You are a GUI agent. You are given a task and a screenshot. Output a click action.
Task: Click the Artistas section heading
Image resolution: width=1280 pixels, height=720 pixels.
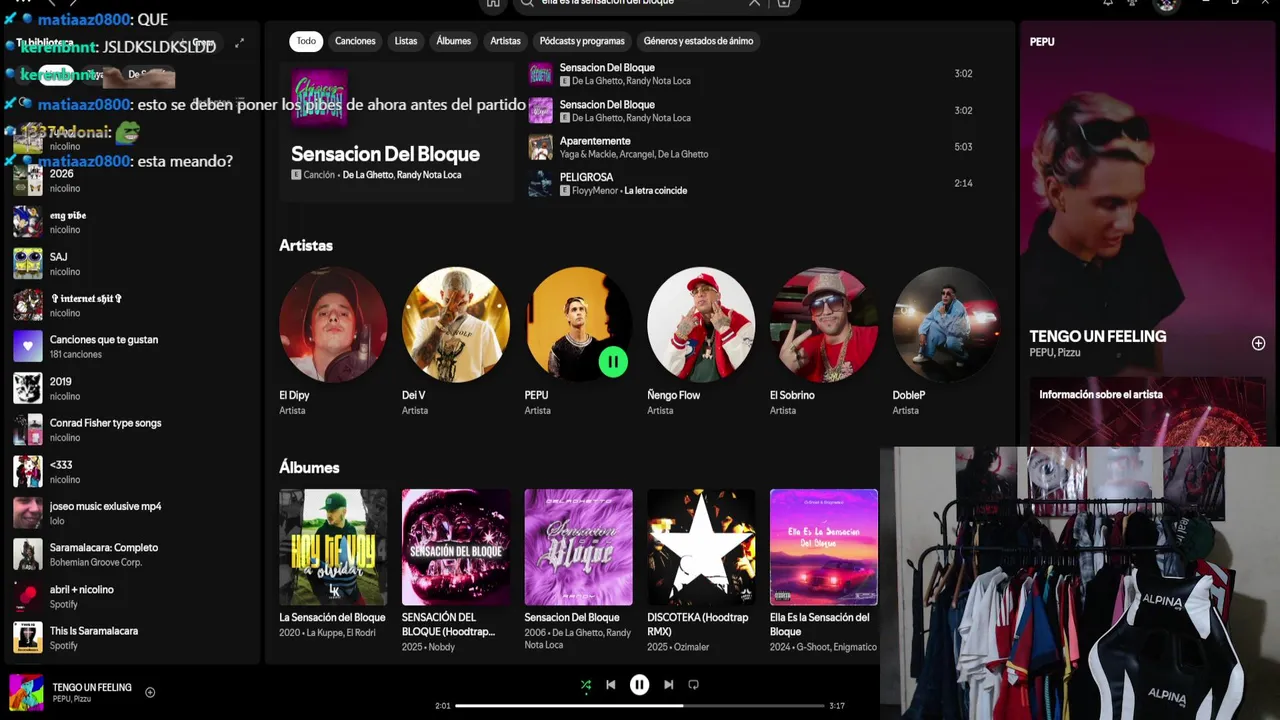[306, 245]
